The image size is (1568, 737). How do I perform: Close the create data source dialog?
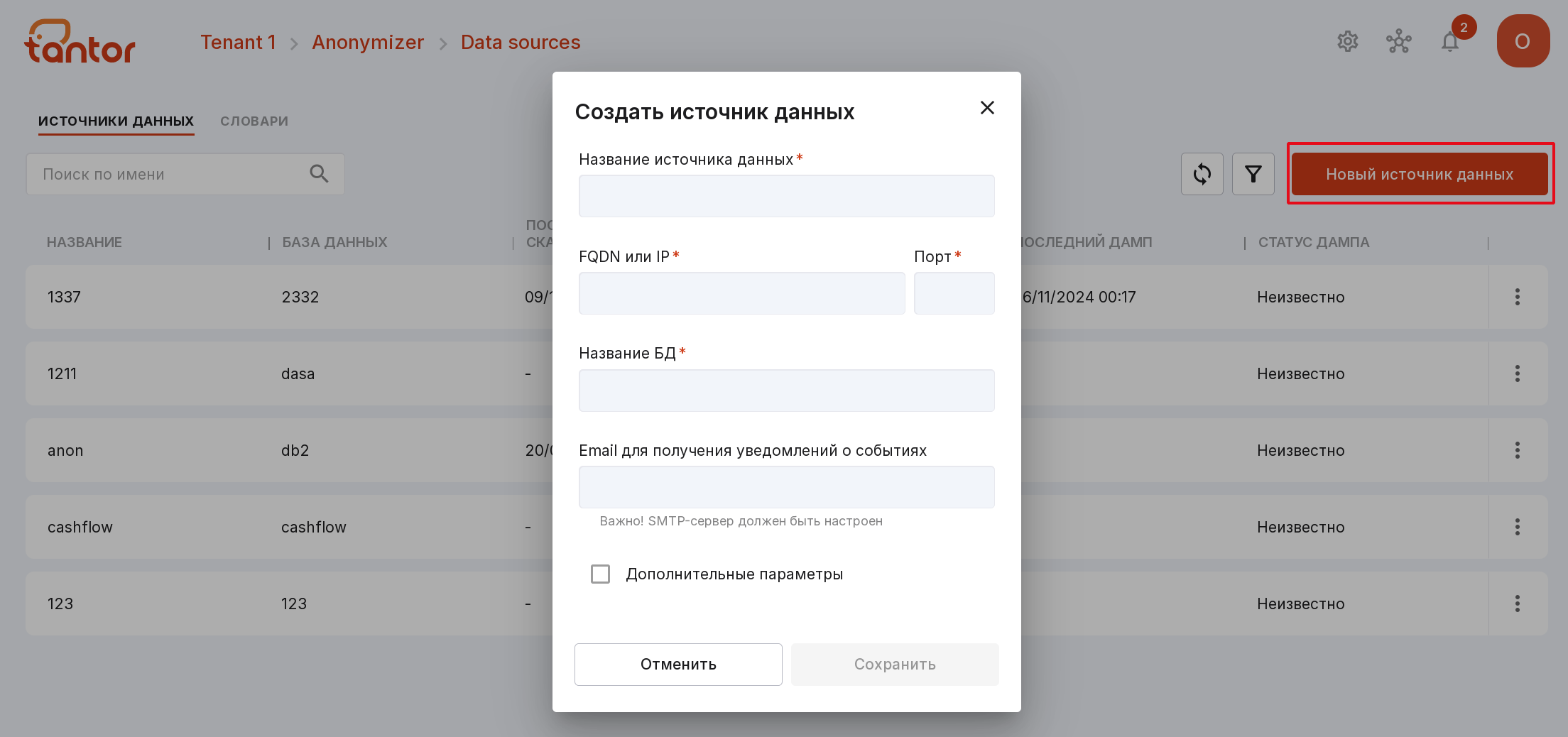click(x=986, y=108)
